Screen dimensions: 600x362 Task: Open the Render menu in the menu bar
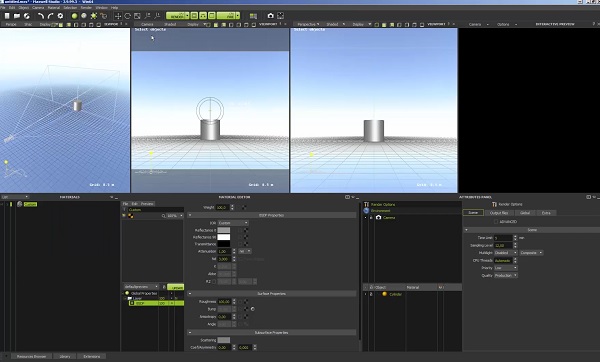point(86,8)
